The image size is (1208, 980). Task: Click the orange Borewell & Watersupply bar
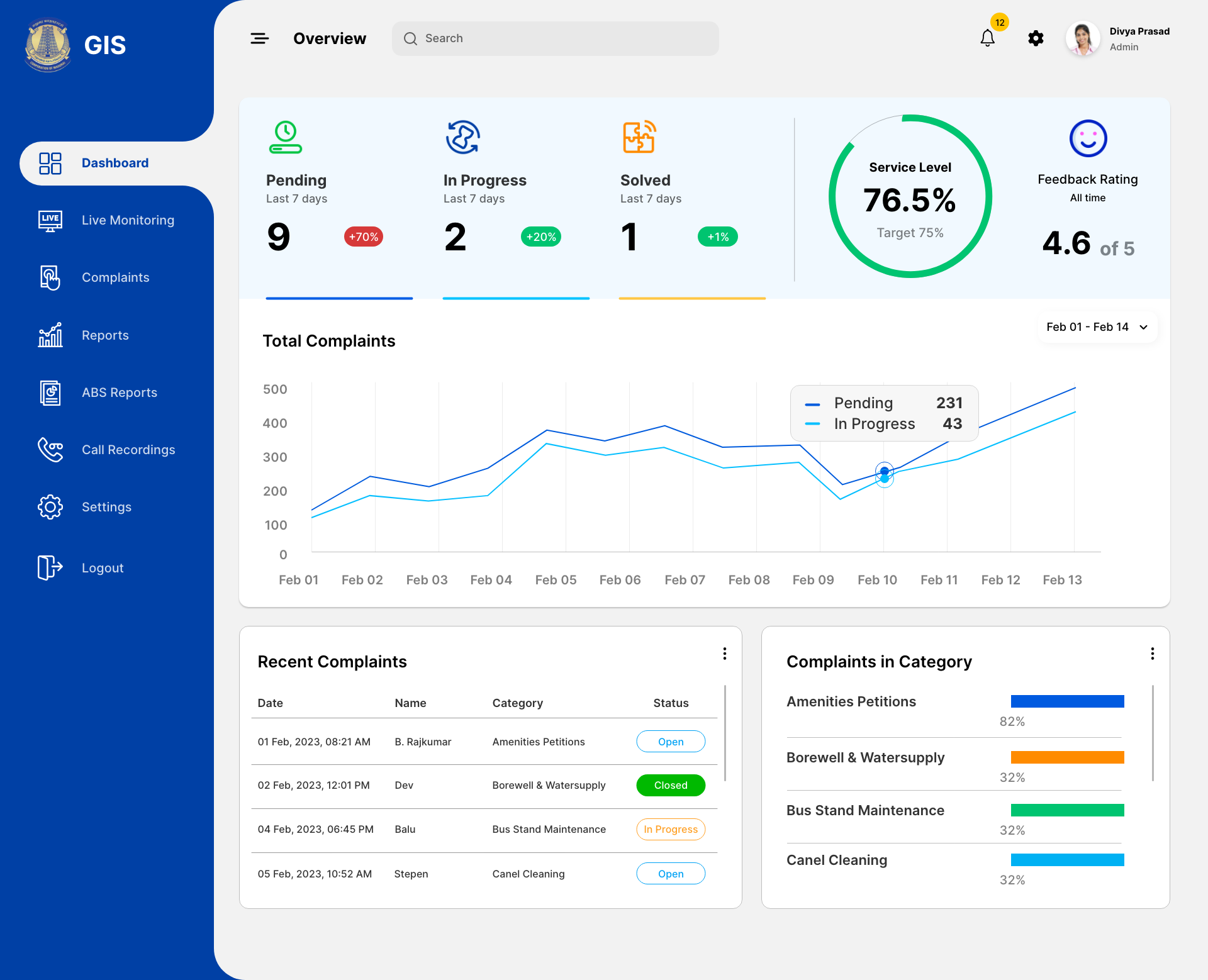tap(1067, 757)
